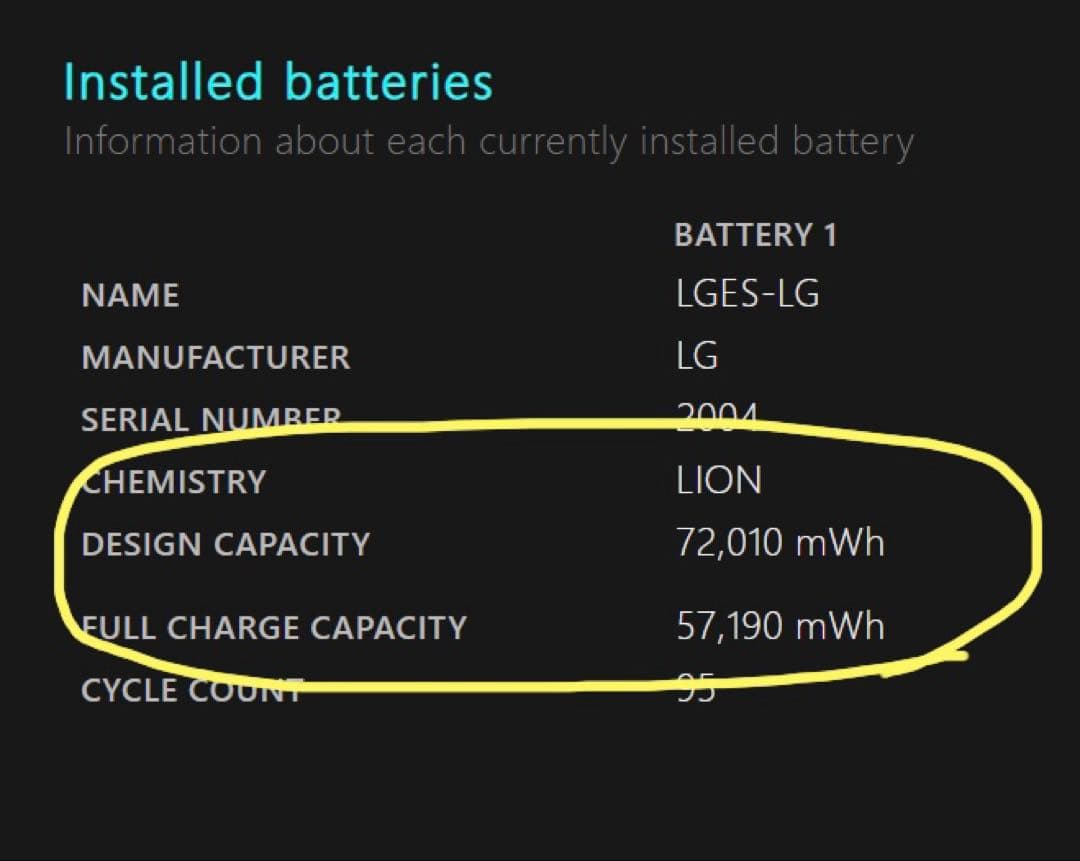Select the DESIGN CAPACITY row label
1080x861 pixels.
pyautogui.click(x=226, y=544)
